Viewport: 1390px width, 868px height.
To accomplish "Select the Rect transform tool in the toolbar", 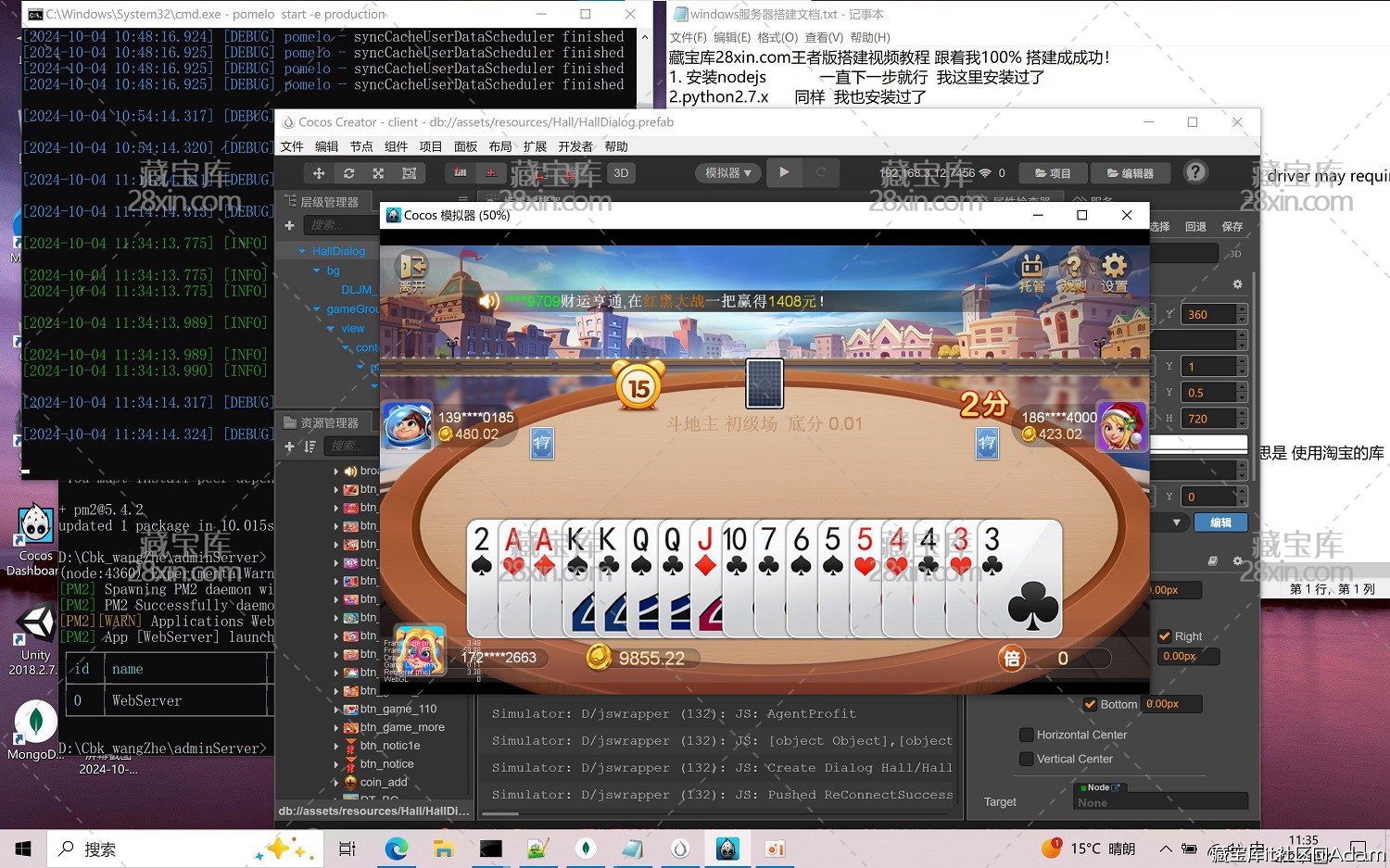I will click(409, 172).
